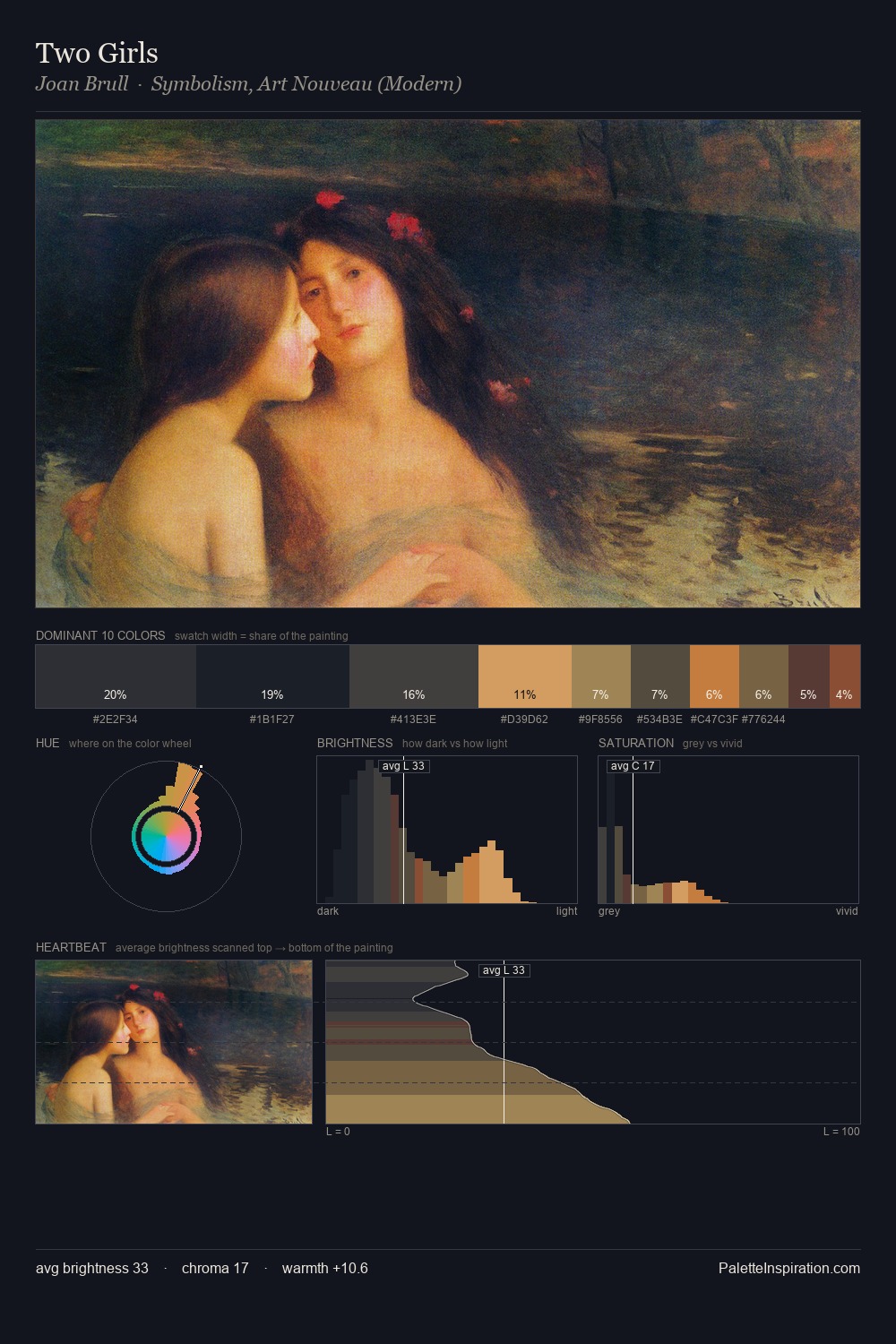This screenshot has height=1344, width=896.
Task: Click the hex code #413E3E
Action: point(414,719)
